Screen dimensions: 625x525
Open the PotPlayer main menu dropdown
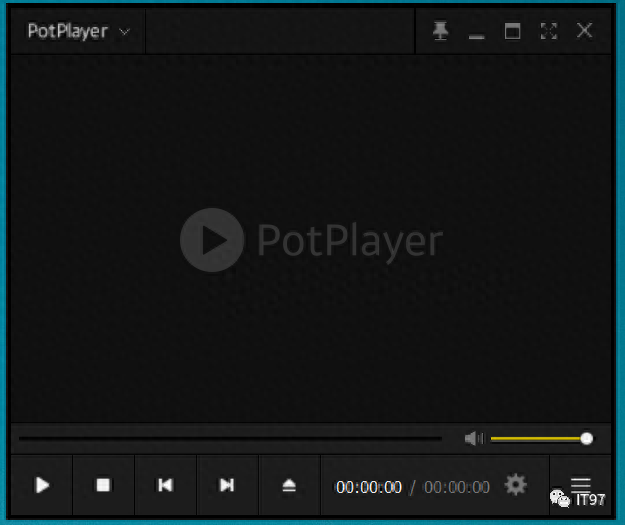point(78,31)
